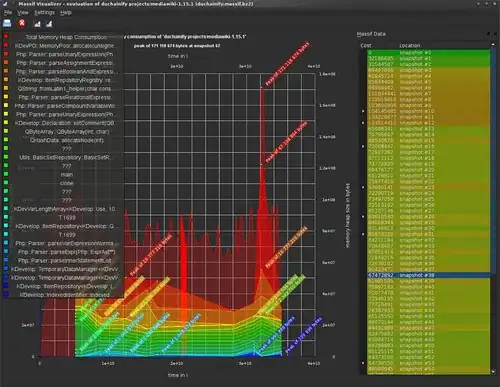Open a massif file with toolbar icon
The image size is (500, 387).
[7, 23]
